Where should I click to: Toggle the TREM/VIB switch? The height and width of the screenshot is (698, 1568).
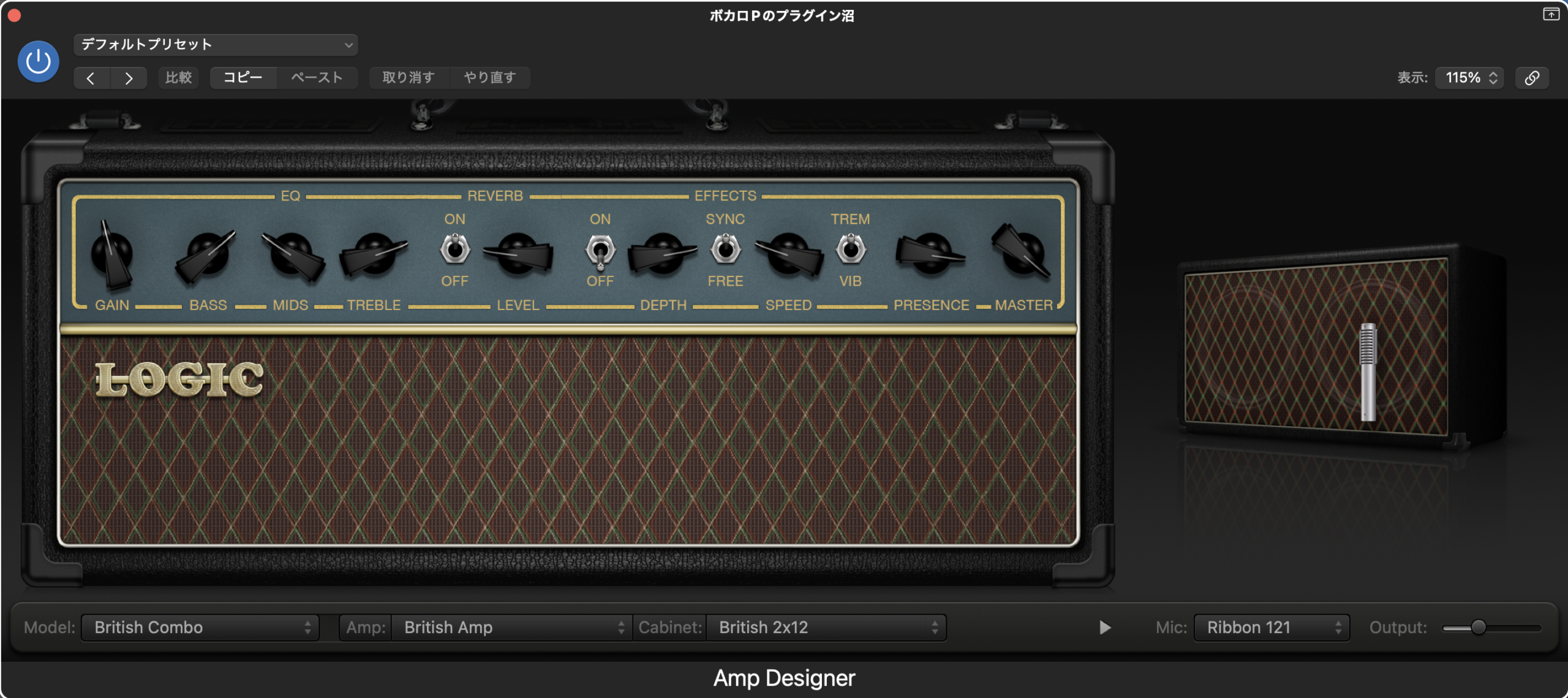pos(851,249)
